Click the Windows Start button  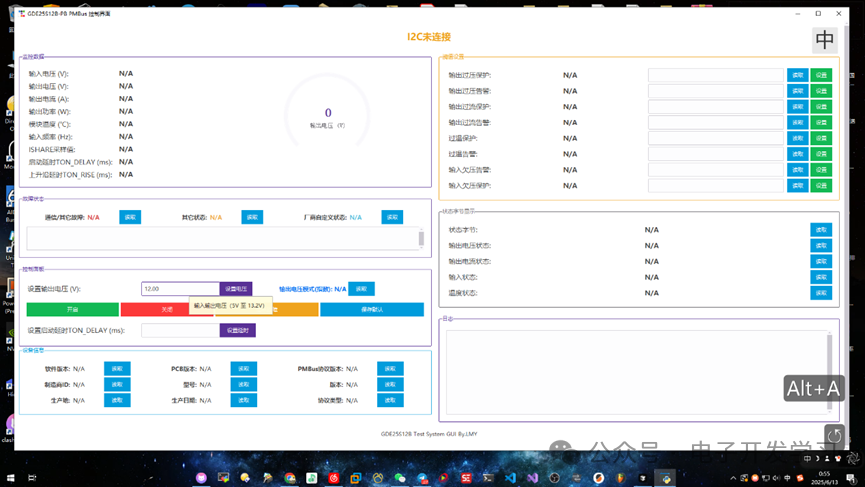[x=11, y=478]
